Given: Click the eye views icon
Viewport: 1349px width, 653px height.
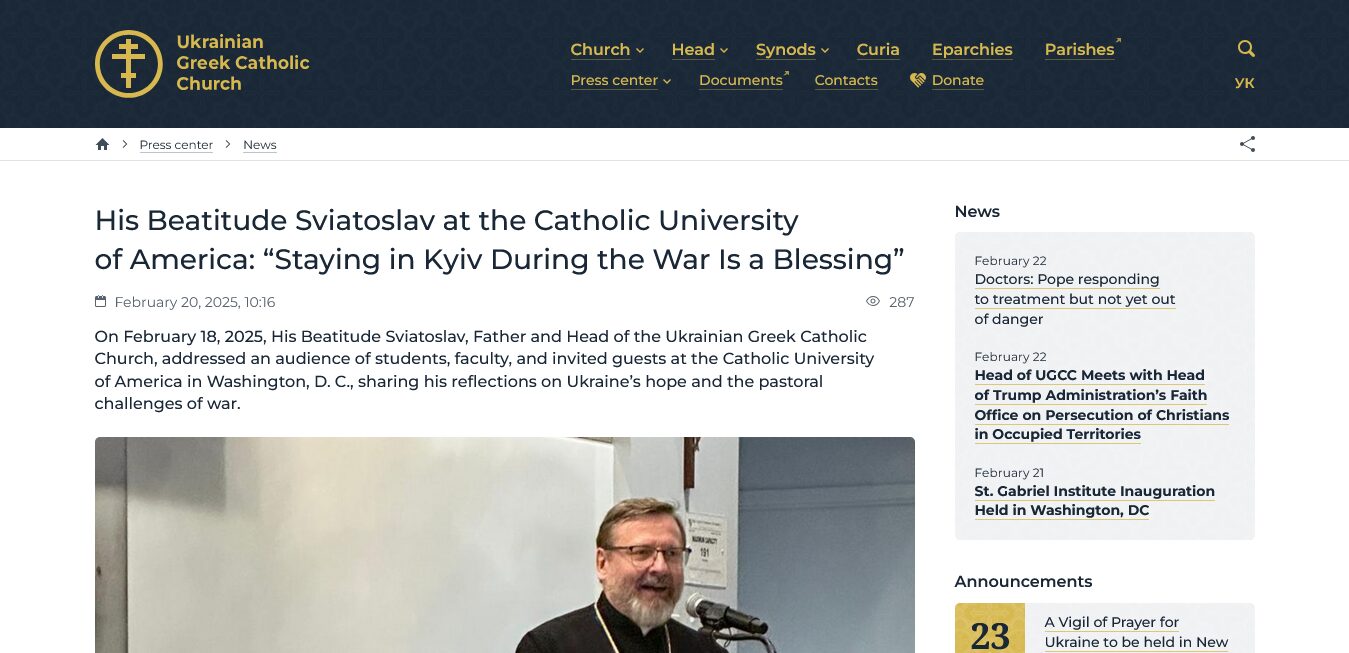Looking at the screenshot, I should pos(873,302).
